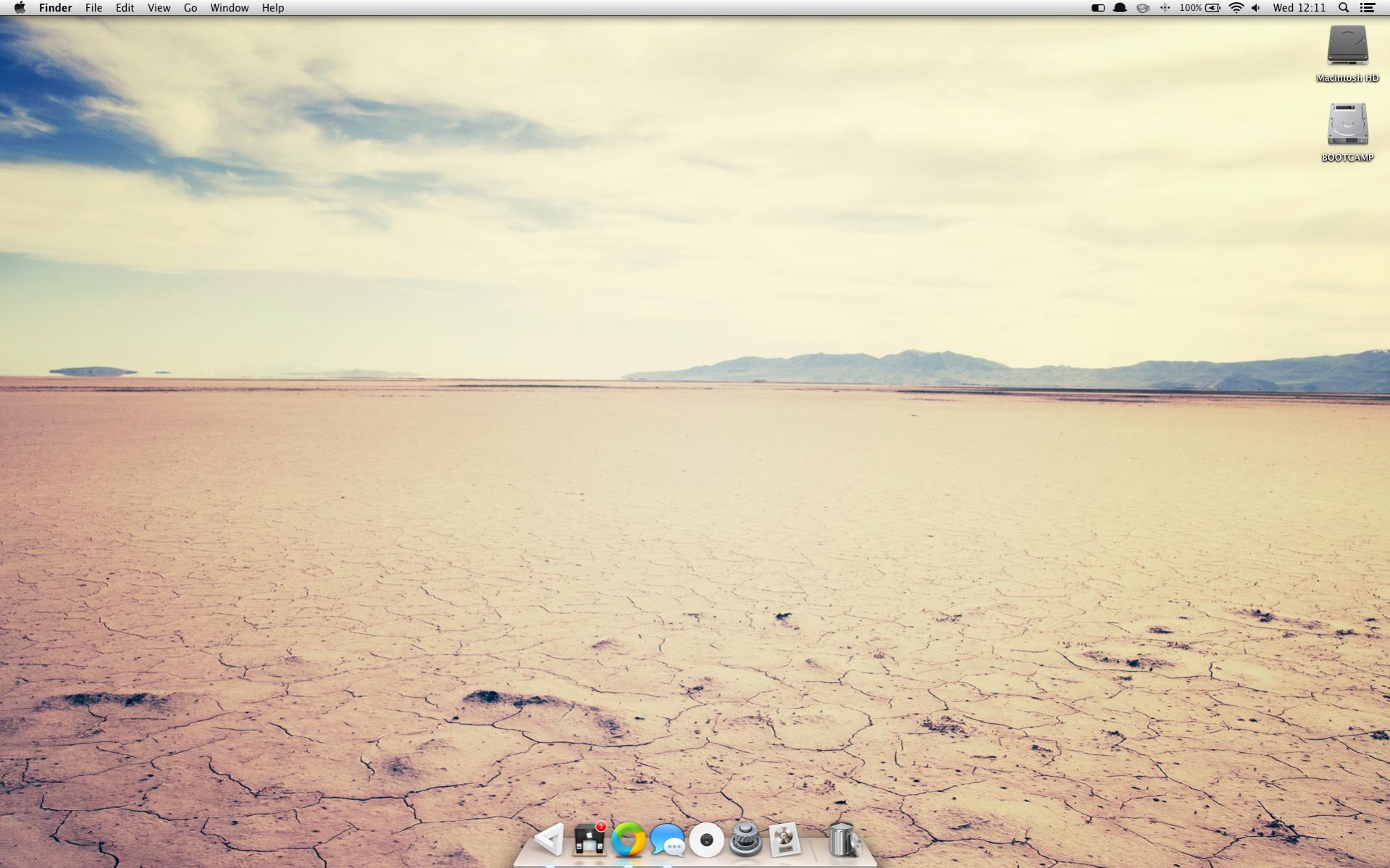Open the Go menu
The width and height of the screenshot is (1390, 868).
coord(191,8)
